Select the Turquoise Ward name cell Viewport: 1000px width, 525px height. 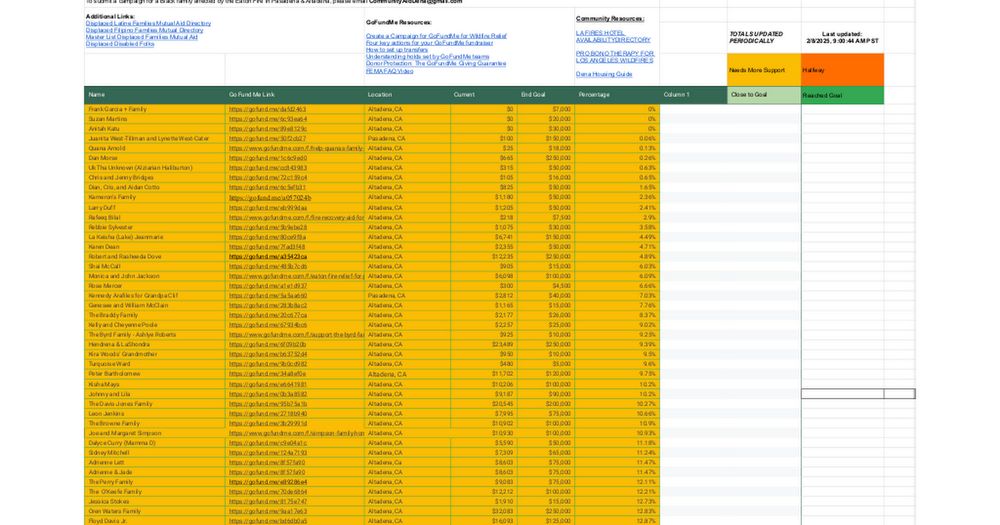point(154,364)
